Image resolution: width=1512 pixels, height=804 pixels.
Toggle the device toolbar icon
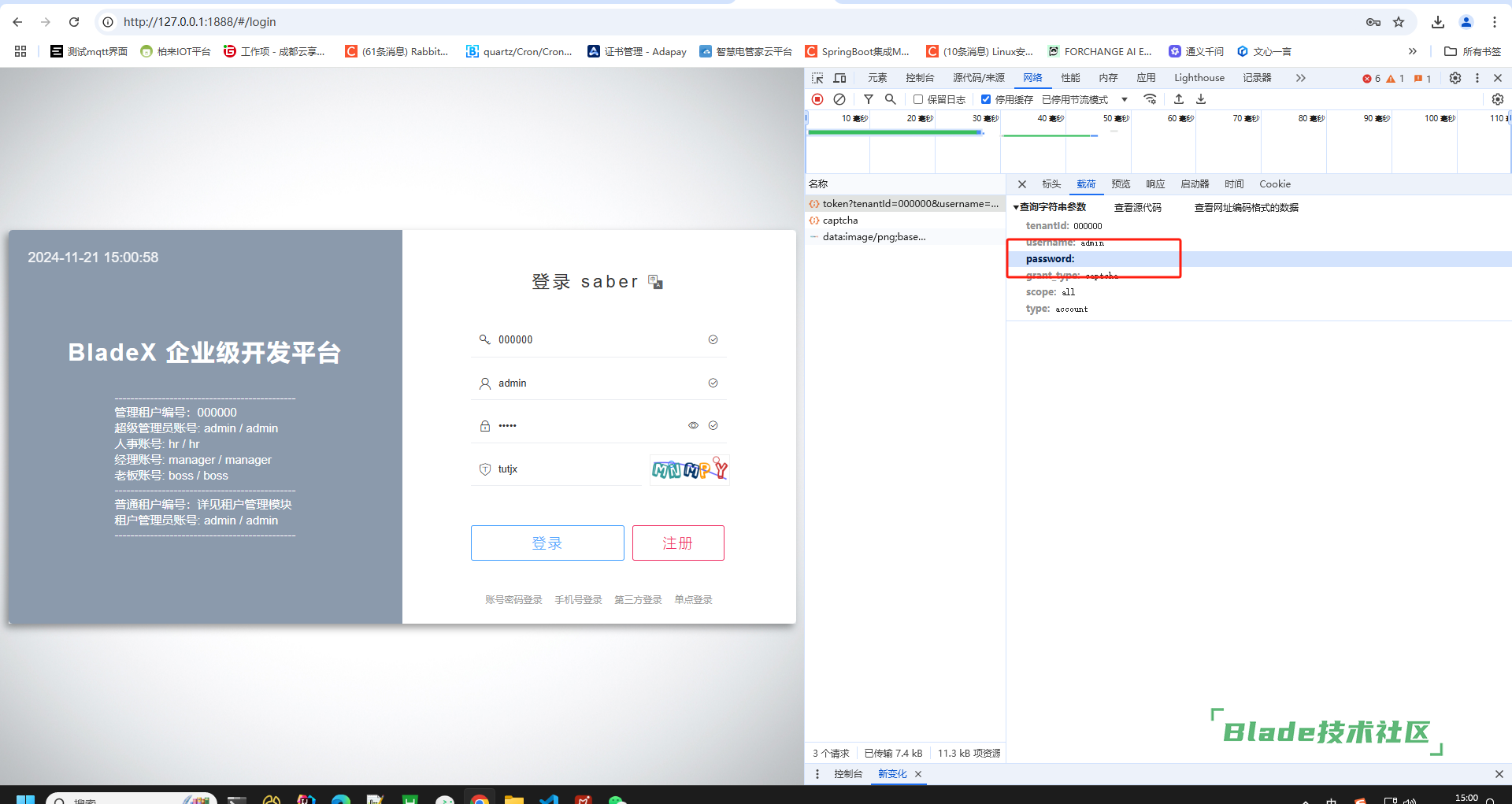tap(840, 78)
